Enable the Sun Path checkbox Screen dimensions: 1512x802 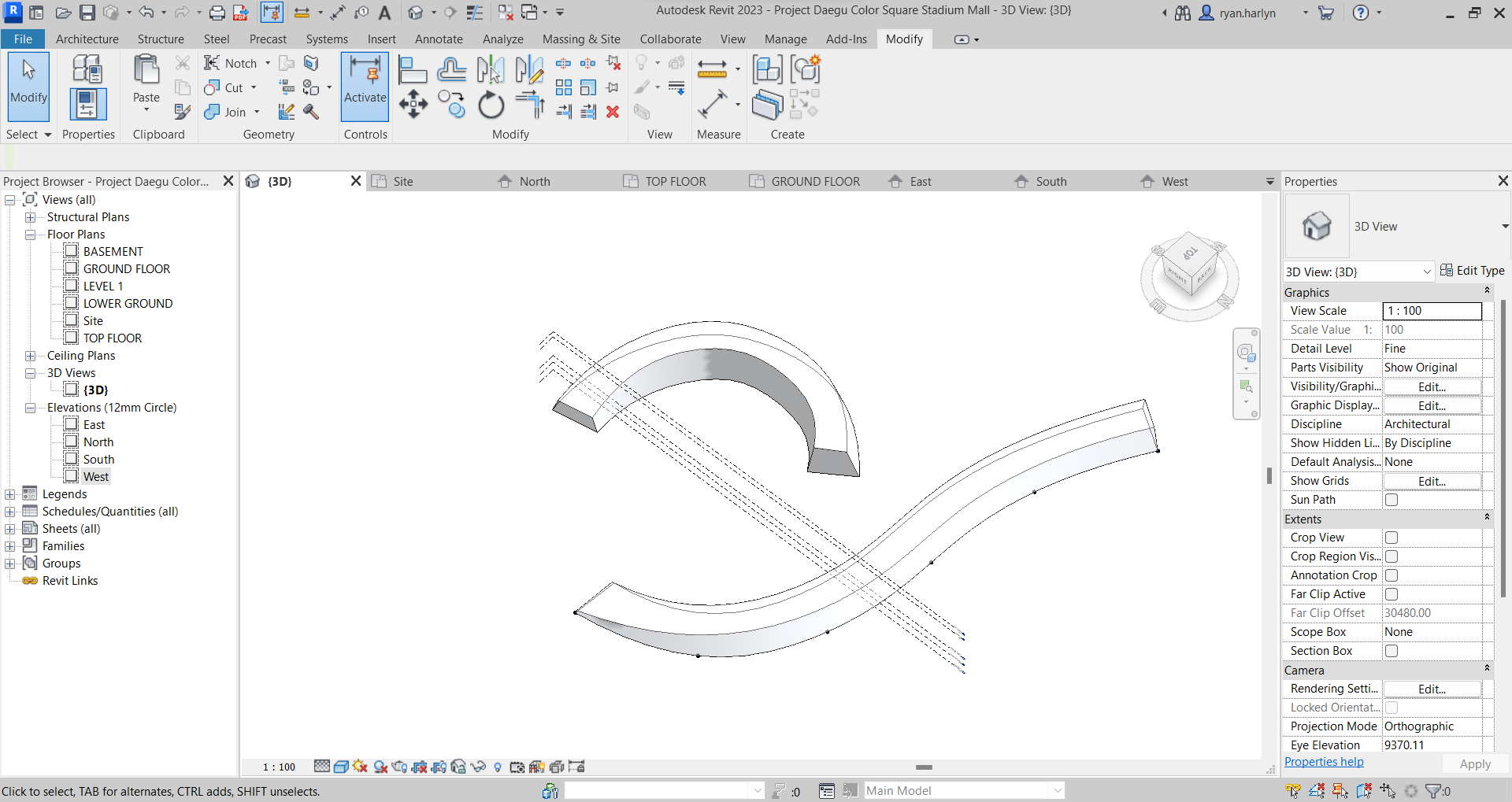point(1392,500)
